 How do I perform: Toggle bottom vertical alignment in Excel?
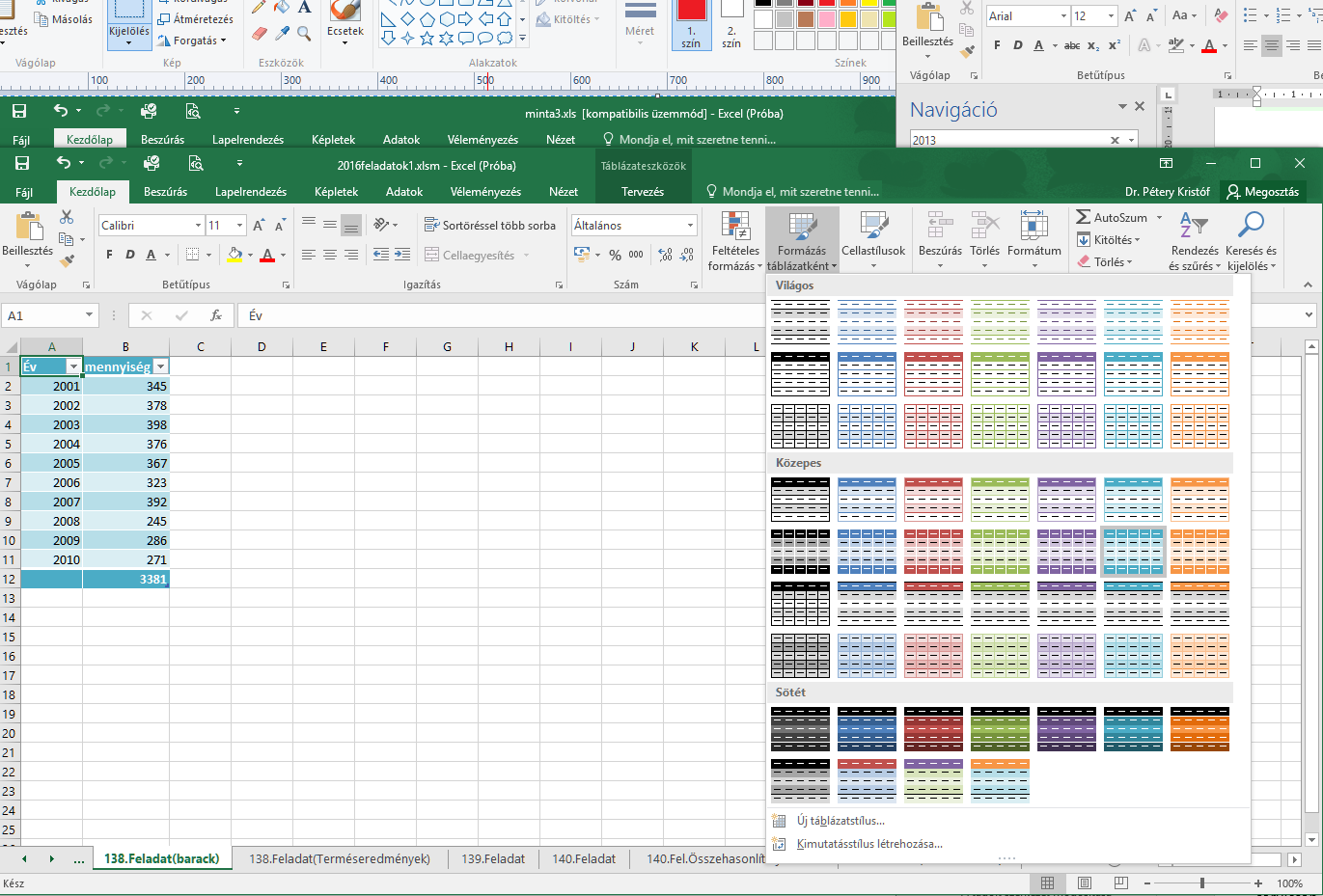(x=351, y=225)
